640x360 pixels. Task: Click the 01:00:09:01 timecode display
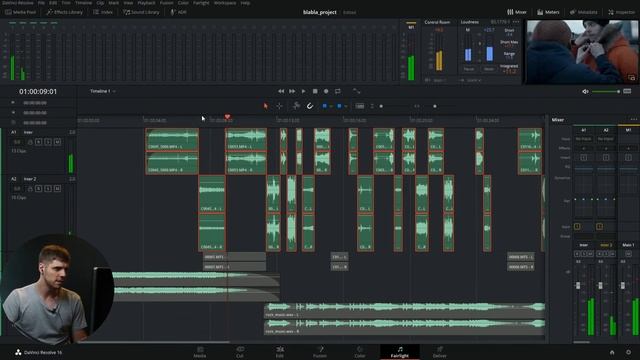38,91
